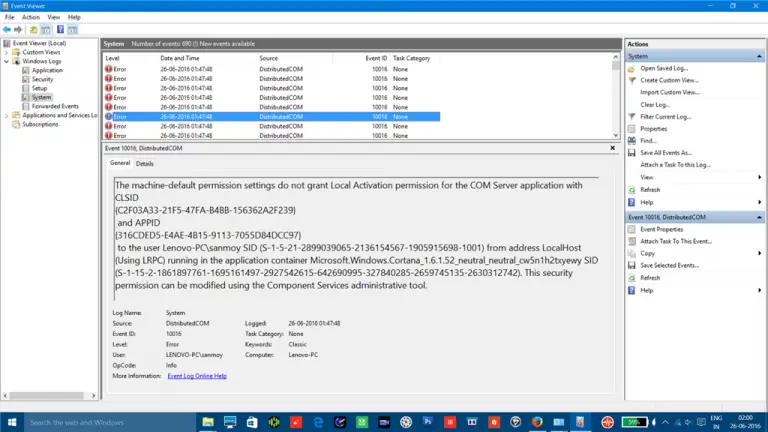Click Attach a Task To this Log
The height and width of the screenshot is (432, 768).
675,165
